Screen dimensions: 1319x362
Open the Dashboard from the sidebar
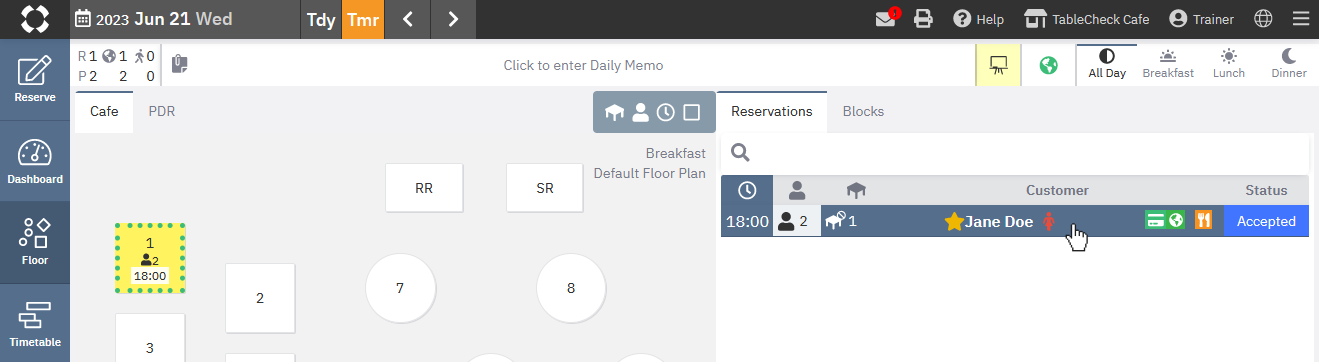pyautogui.click(x=35, y=161)
